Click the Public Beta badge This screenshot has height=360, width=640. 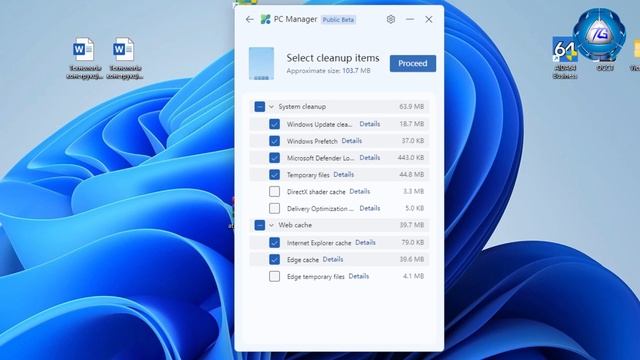[338, 20]
